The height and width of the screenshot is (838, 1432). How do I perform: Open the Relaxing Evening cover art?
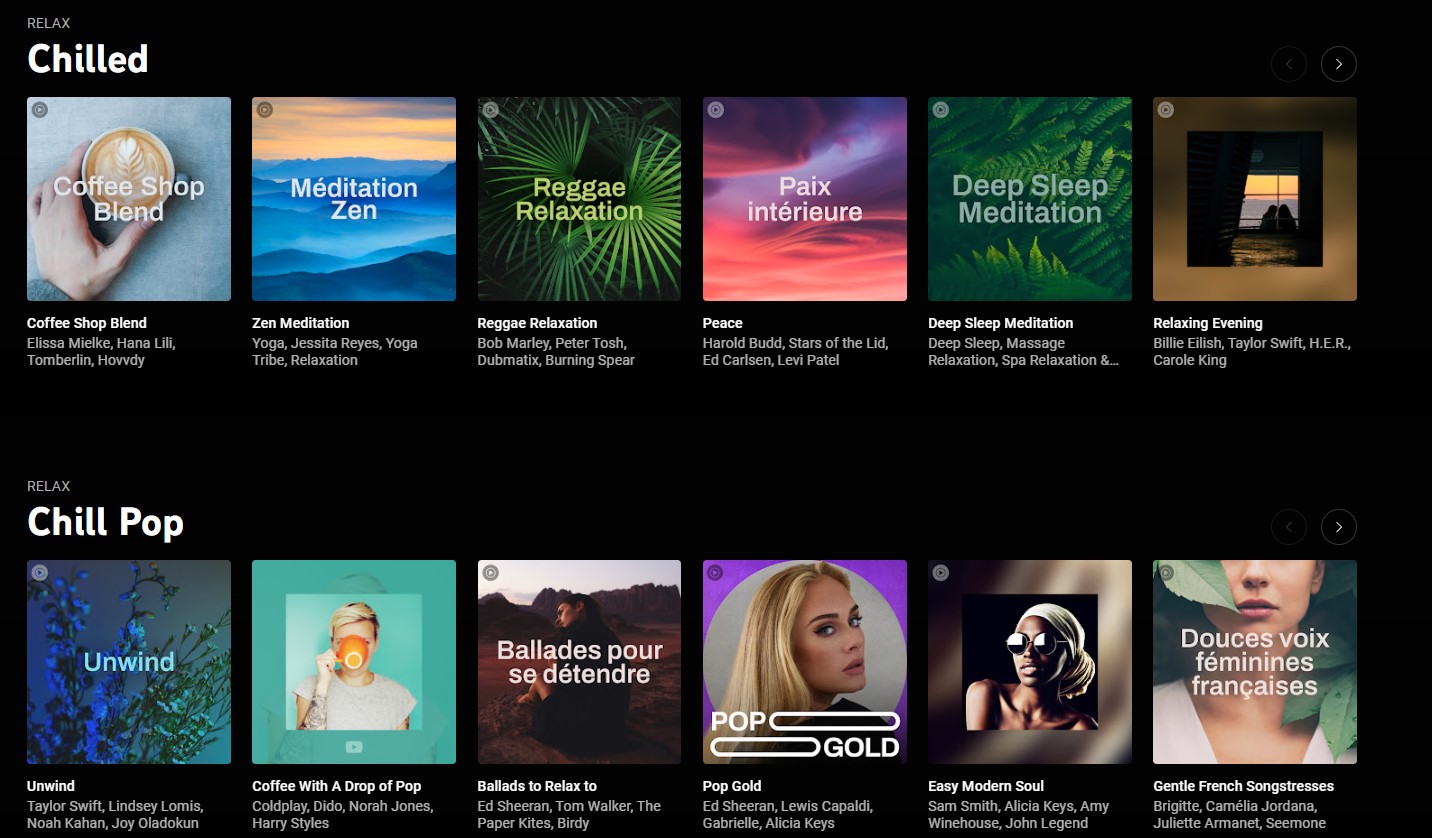click(1254, 198)
